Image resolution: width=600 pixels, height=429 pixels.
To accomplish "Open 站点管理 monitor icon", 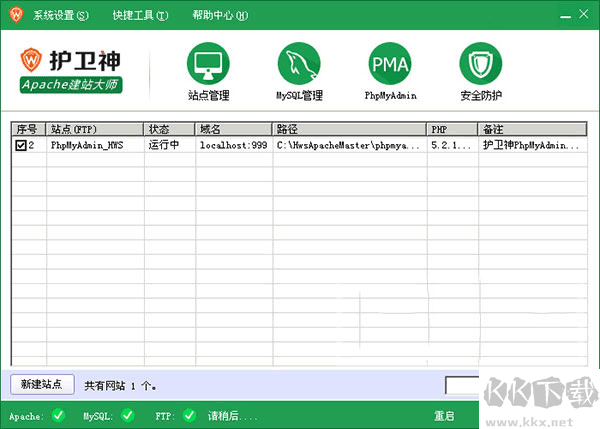I will click(208, 64).
